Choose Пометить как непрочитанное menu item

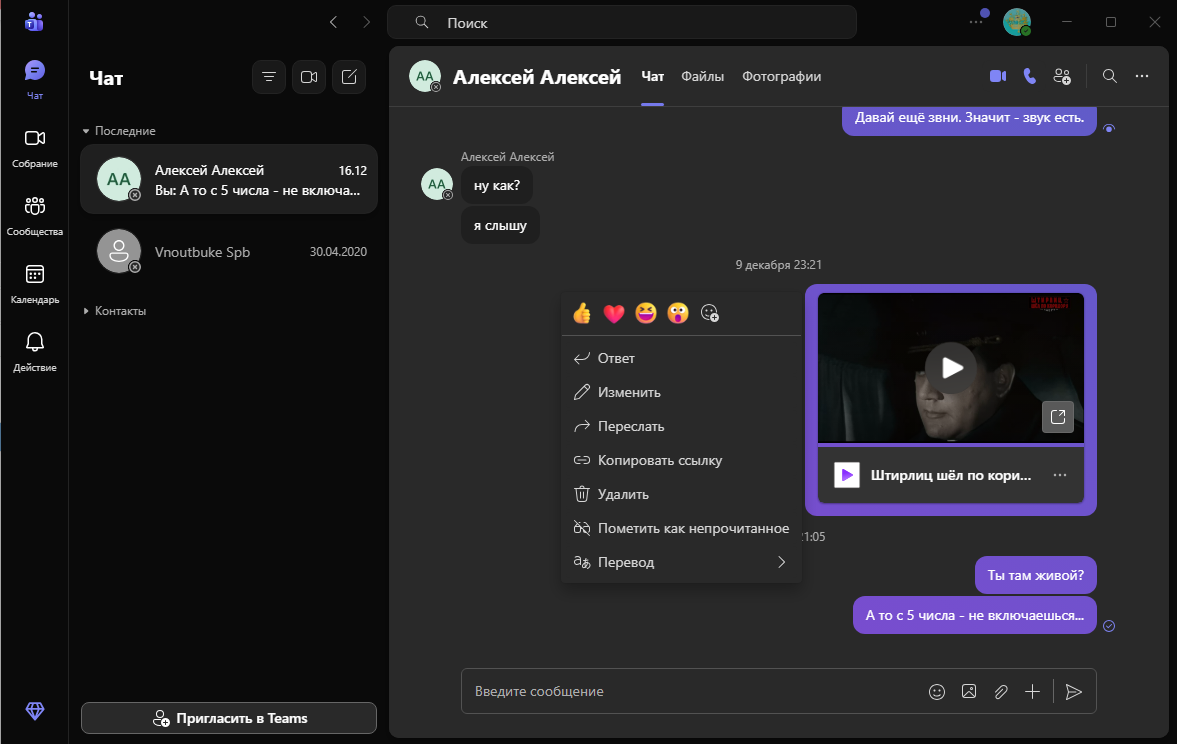click(x=692, y=528)
